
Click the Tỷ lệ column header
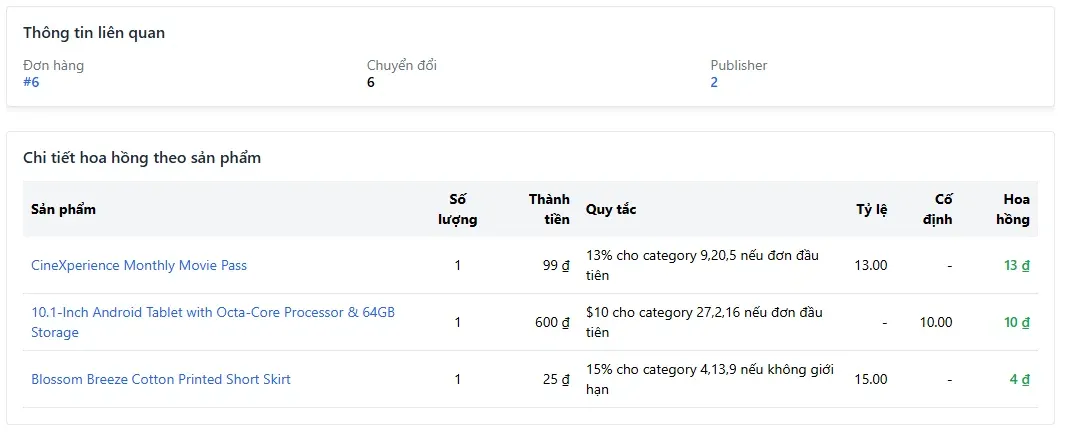tap(872, 209)
